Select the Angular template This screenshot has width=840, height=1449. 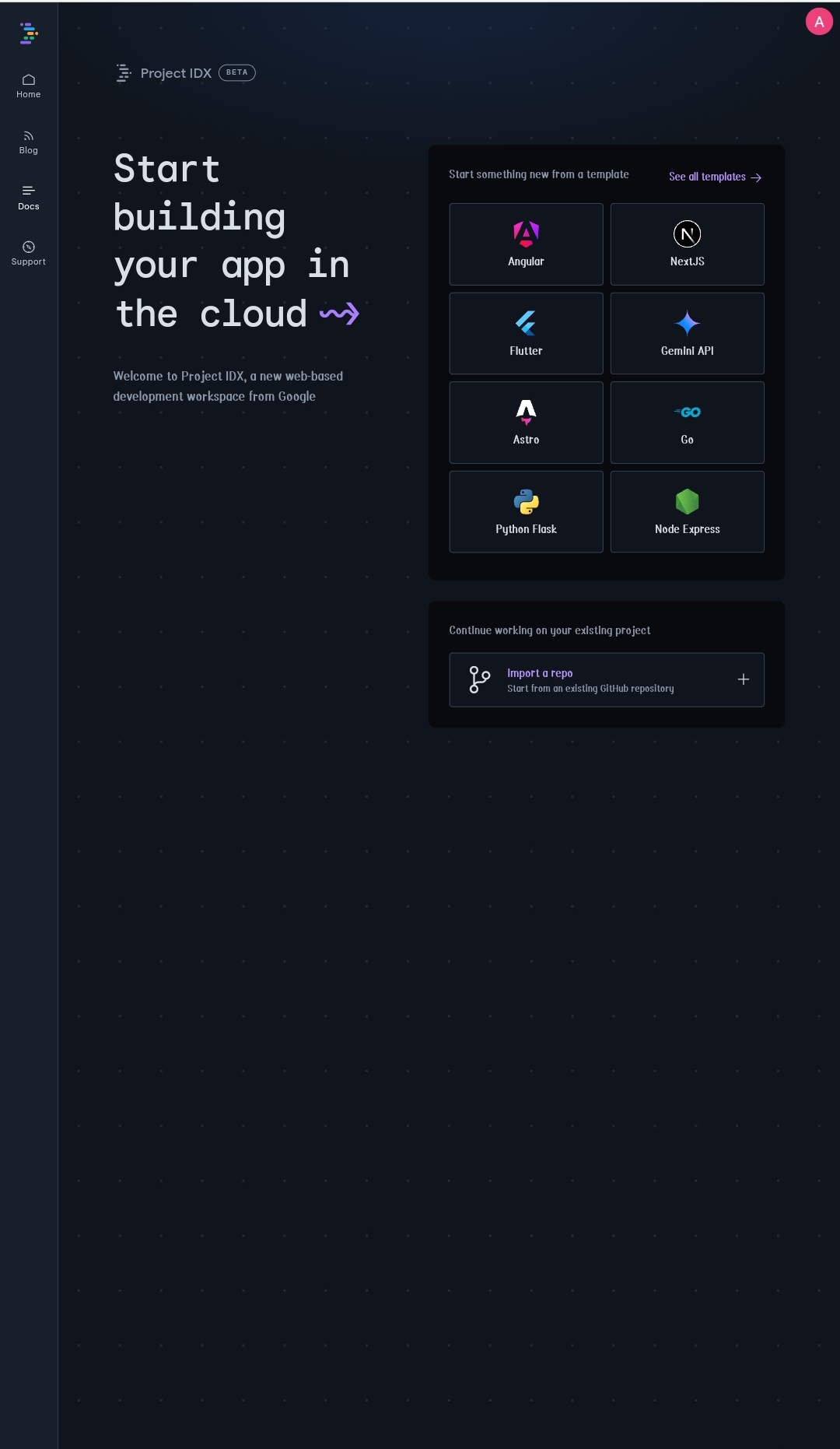pos(526,244)
